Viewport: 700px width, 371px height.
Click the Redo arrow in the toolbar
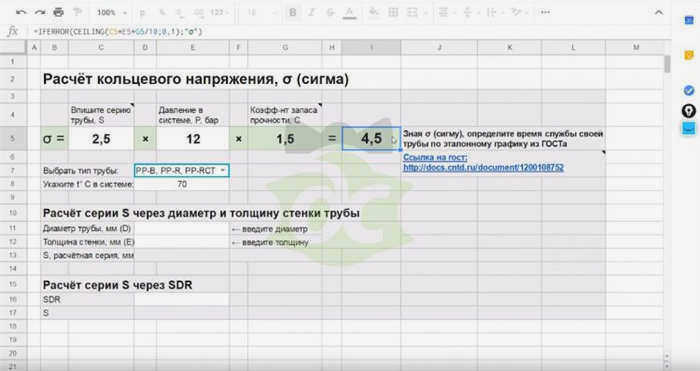tap(40, 12)
